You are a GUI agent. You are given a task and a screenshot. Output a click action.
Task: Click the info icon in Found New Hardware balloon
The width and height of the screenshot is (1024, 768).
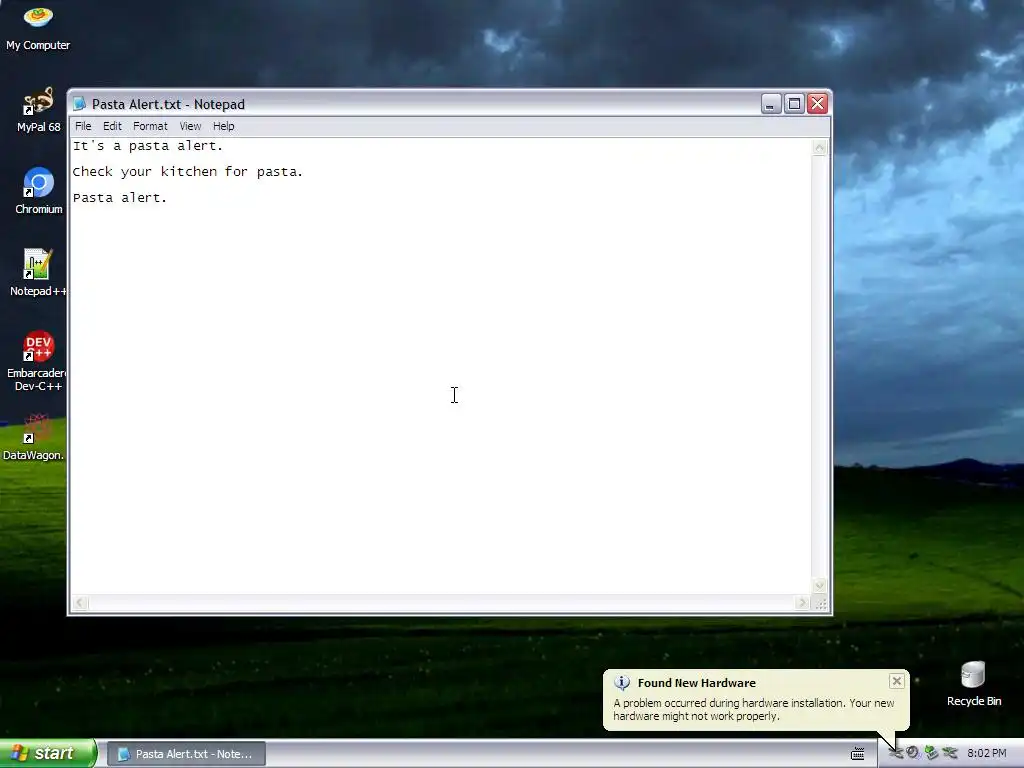(x=622, y=682)
